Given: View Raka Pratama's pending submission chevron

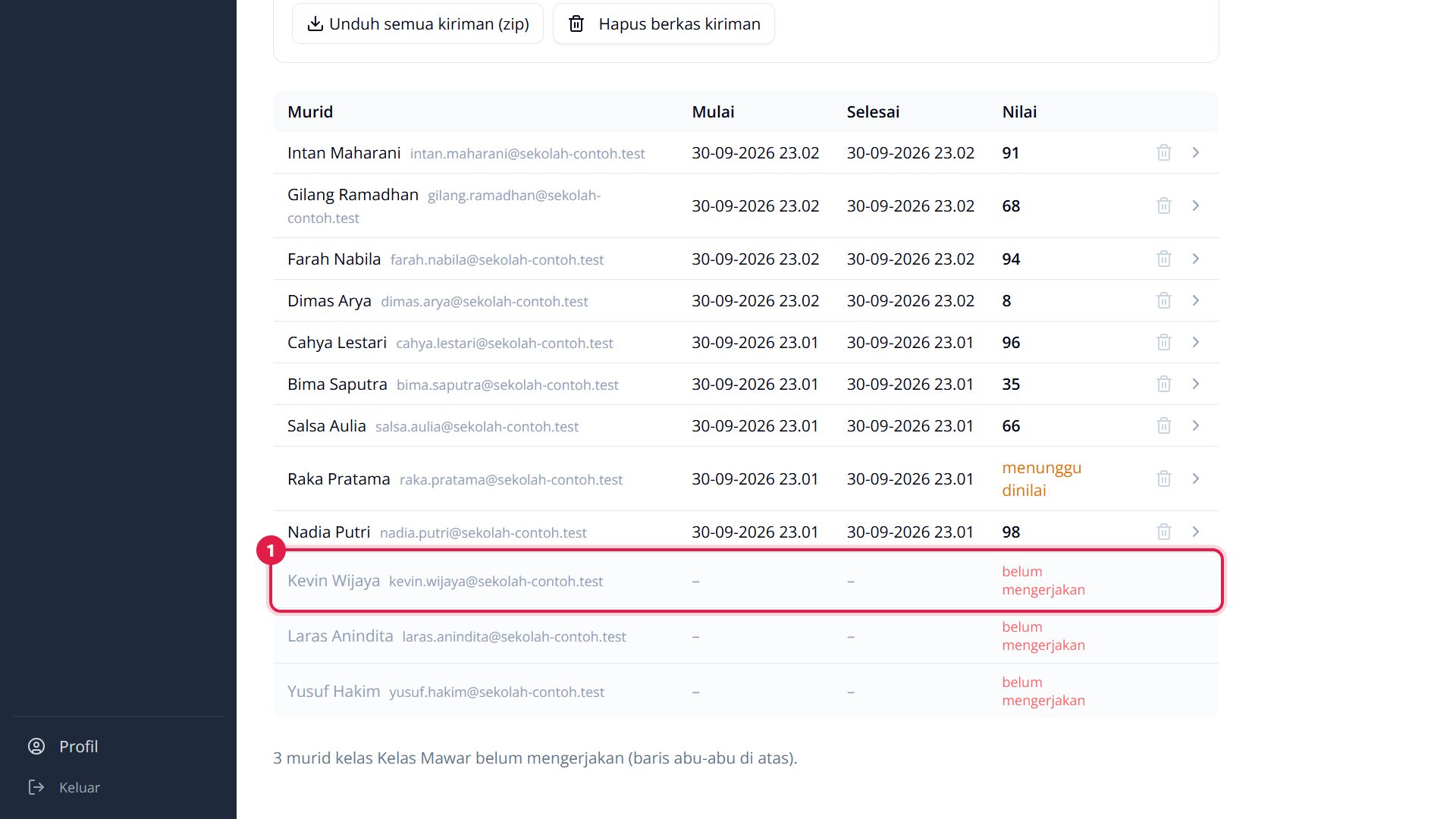Looking at the screenshot, I should pos(1196,479).
